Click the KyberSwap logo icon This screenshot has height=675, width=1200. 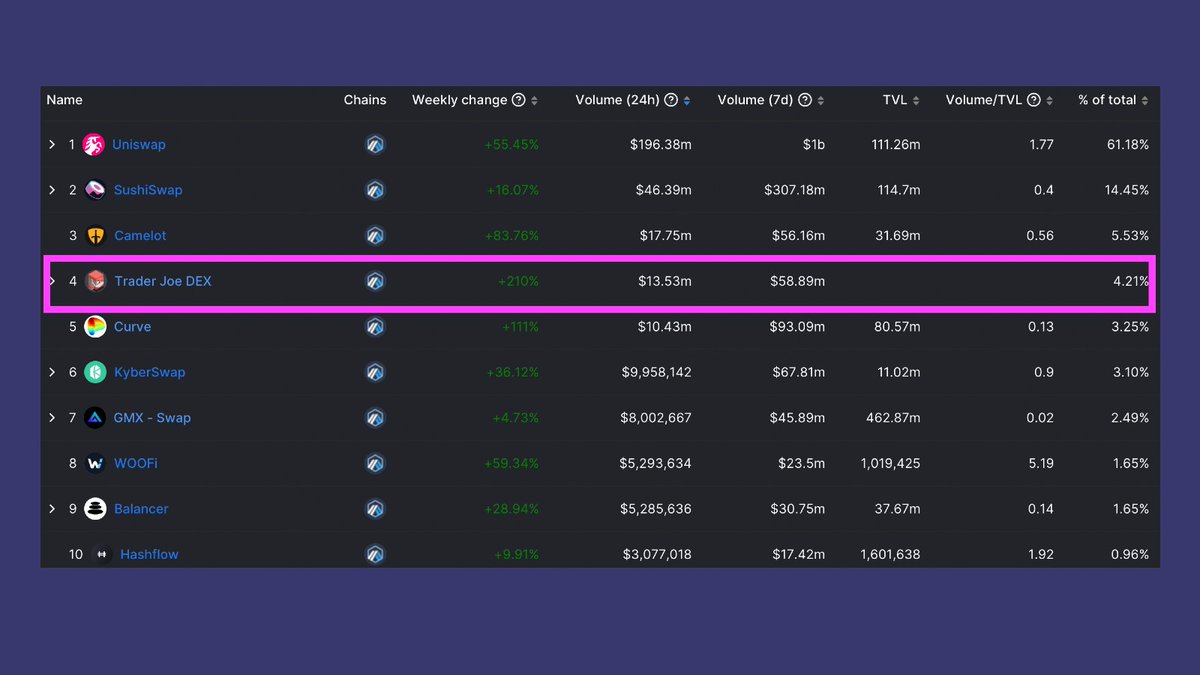click(x=95, y=372)
